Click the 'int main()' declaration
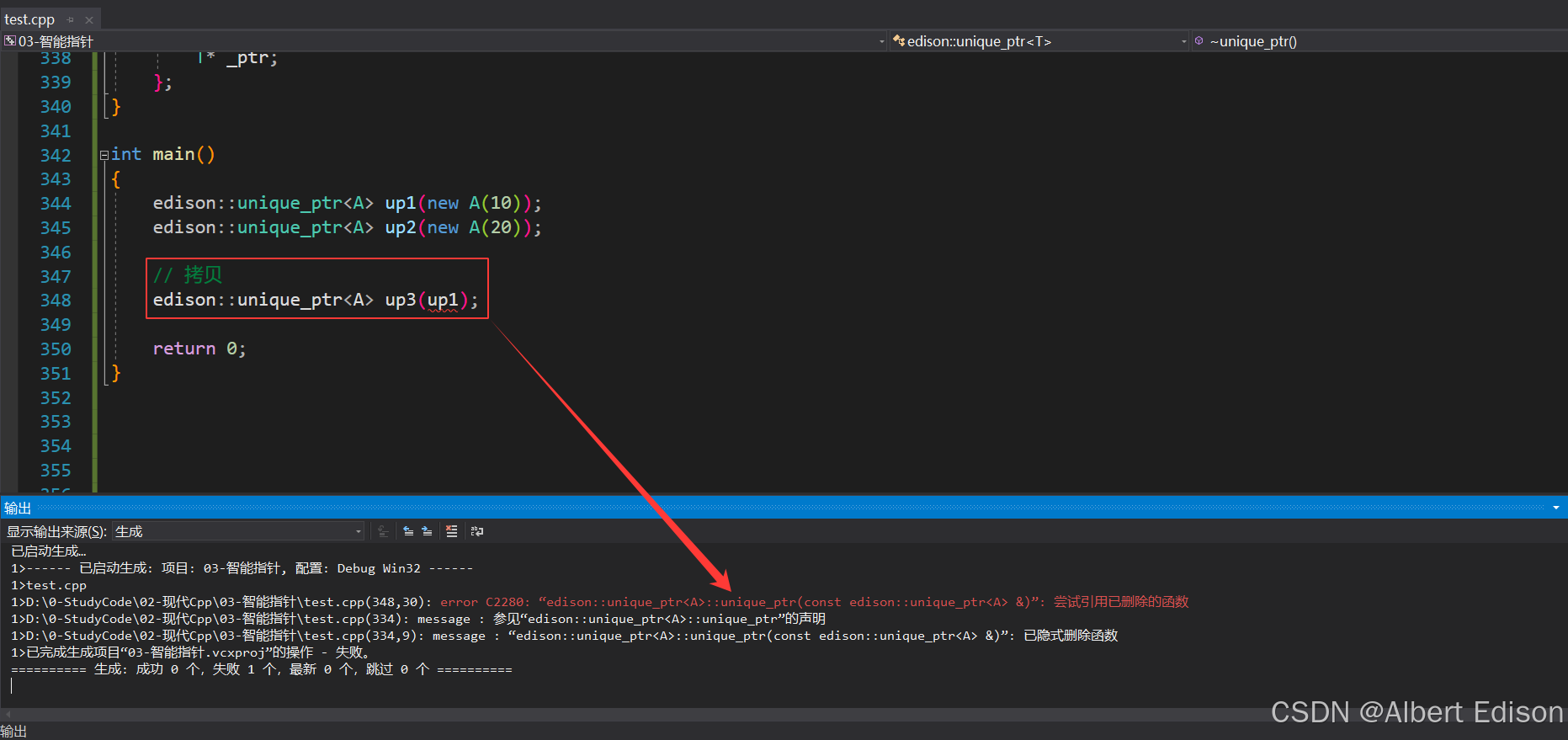 point(163,154)
